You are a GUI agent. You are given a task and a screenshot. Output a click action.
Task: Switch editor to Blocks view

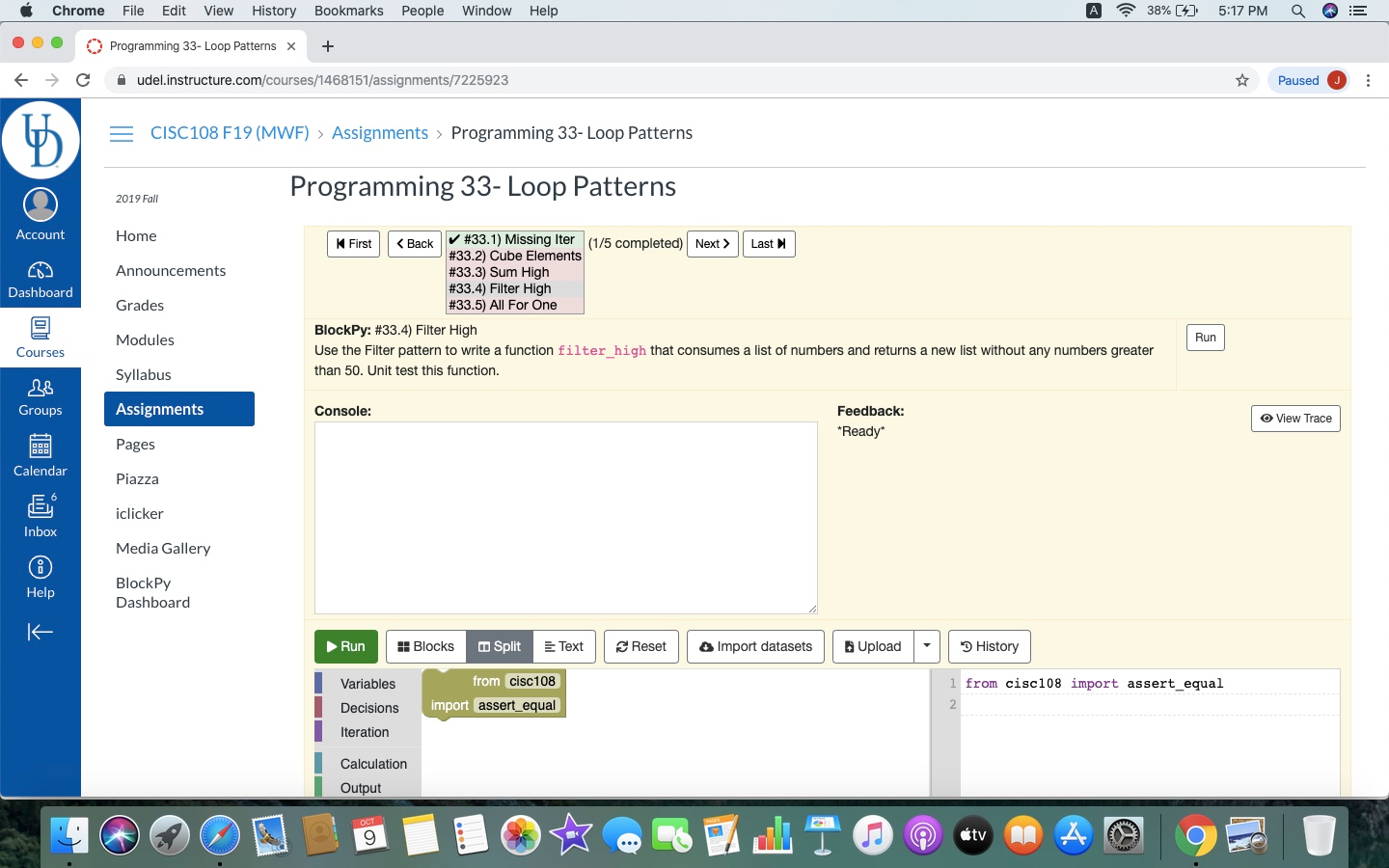(x=424, y=646)
